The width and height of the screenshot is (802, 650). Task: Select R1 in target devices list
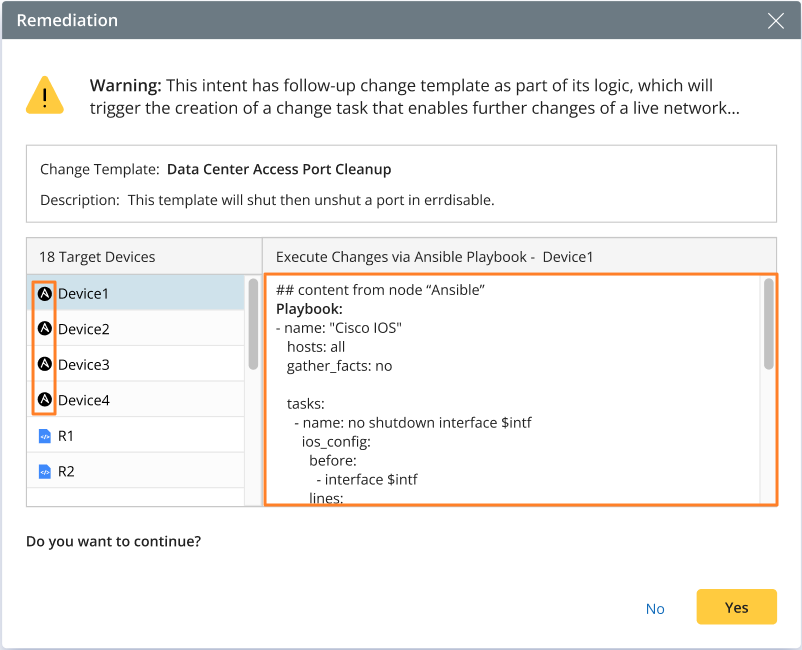66,436
